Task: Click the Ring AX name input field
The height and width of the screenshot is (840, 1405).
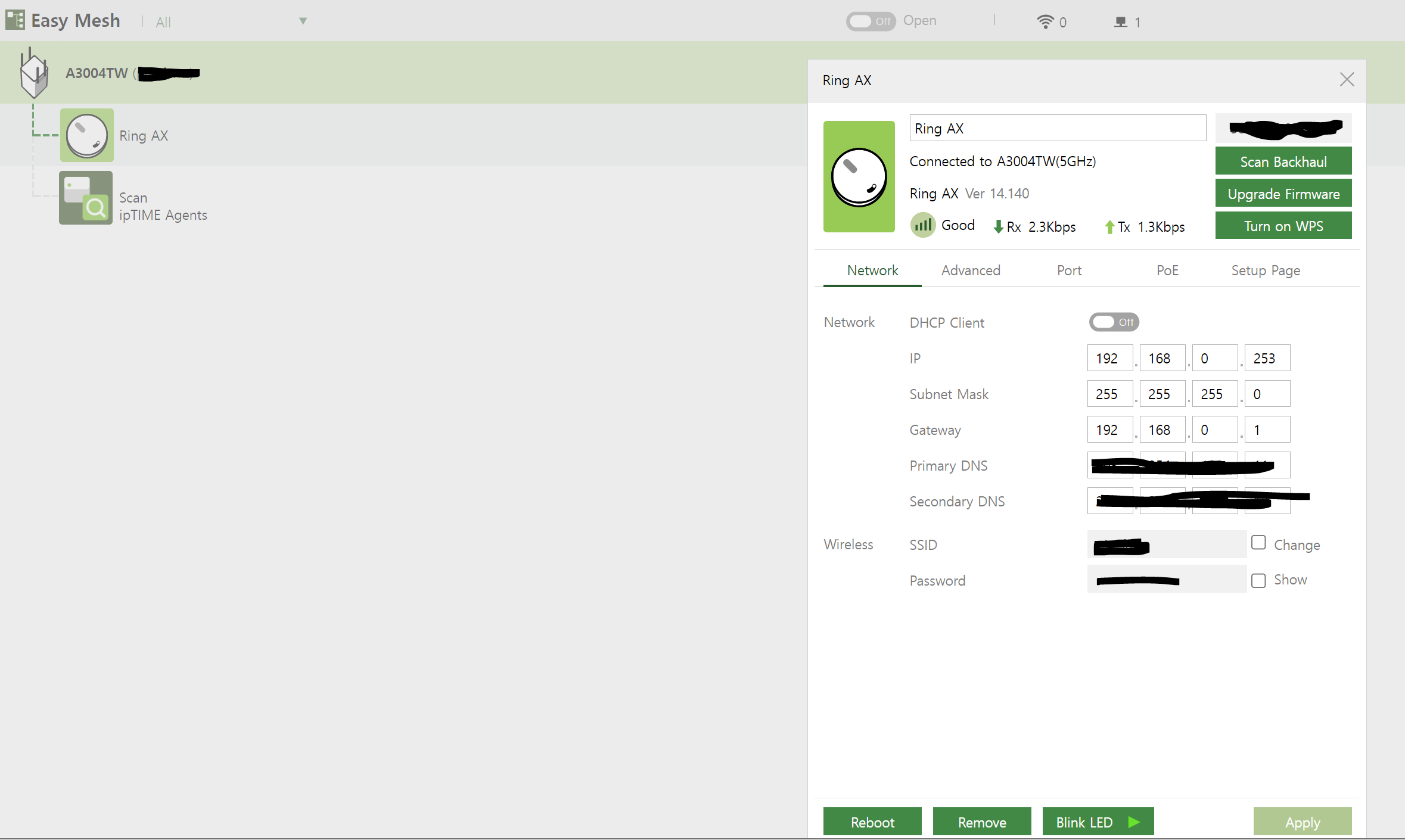Action: pyautogui.click(x=1057, y=129)
